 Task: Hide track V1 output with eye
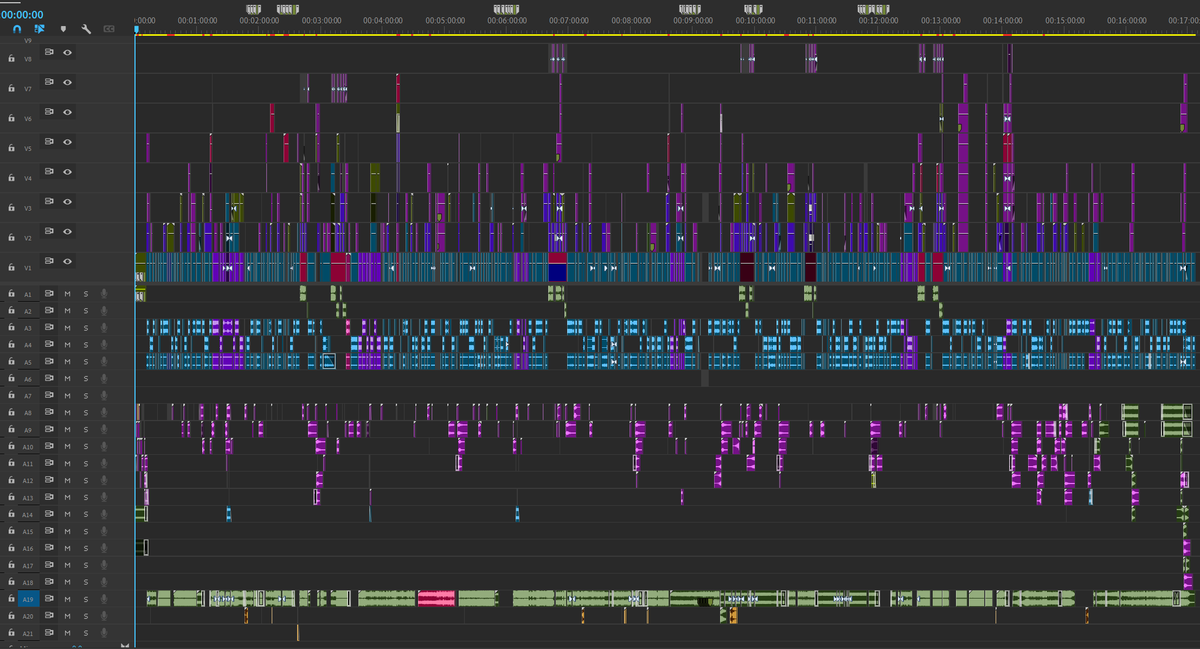67,261
